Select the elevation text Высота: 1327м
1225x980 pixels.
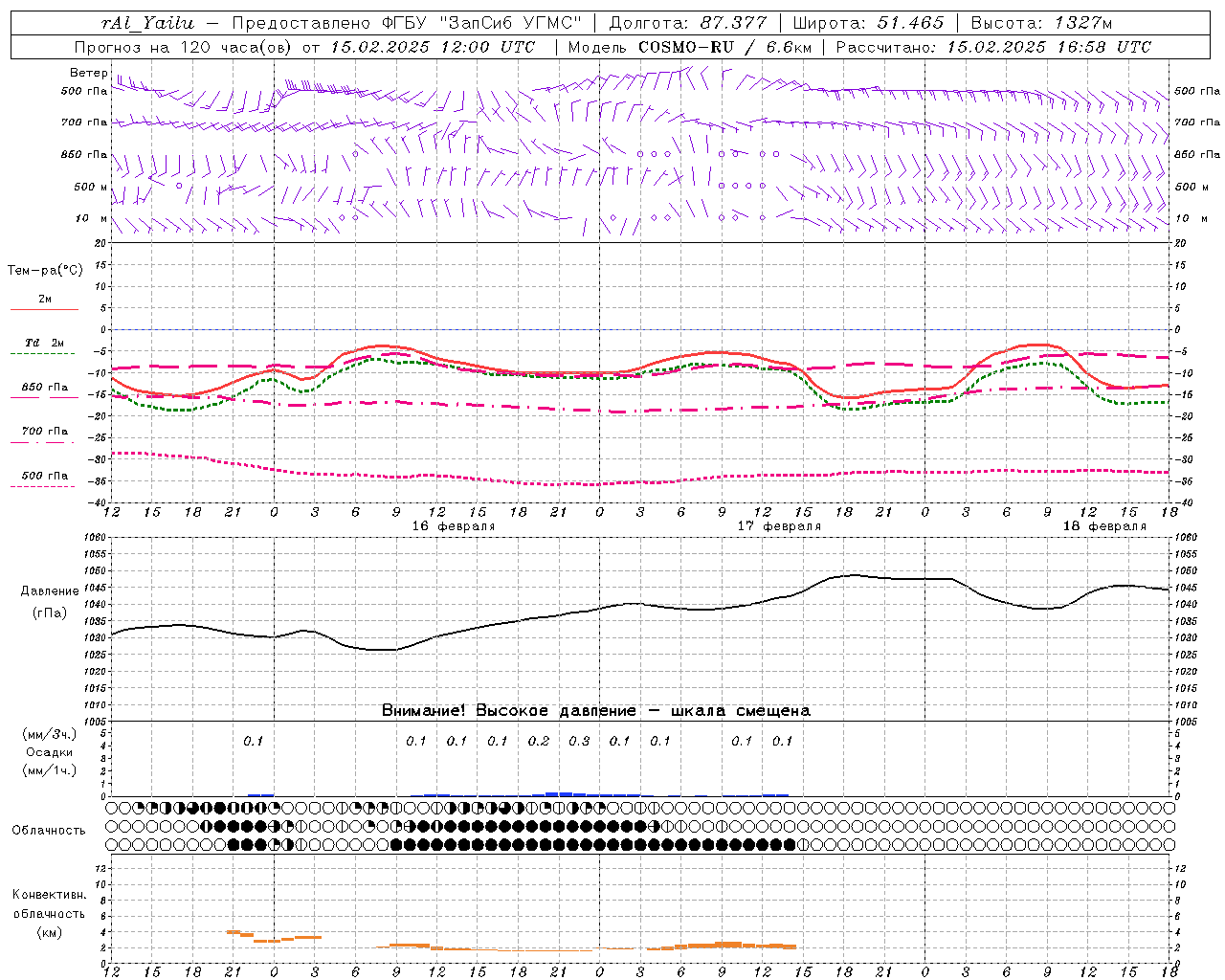tap(1041, 23)
